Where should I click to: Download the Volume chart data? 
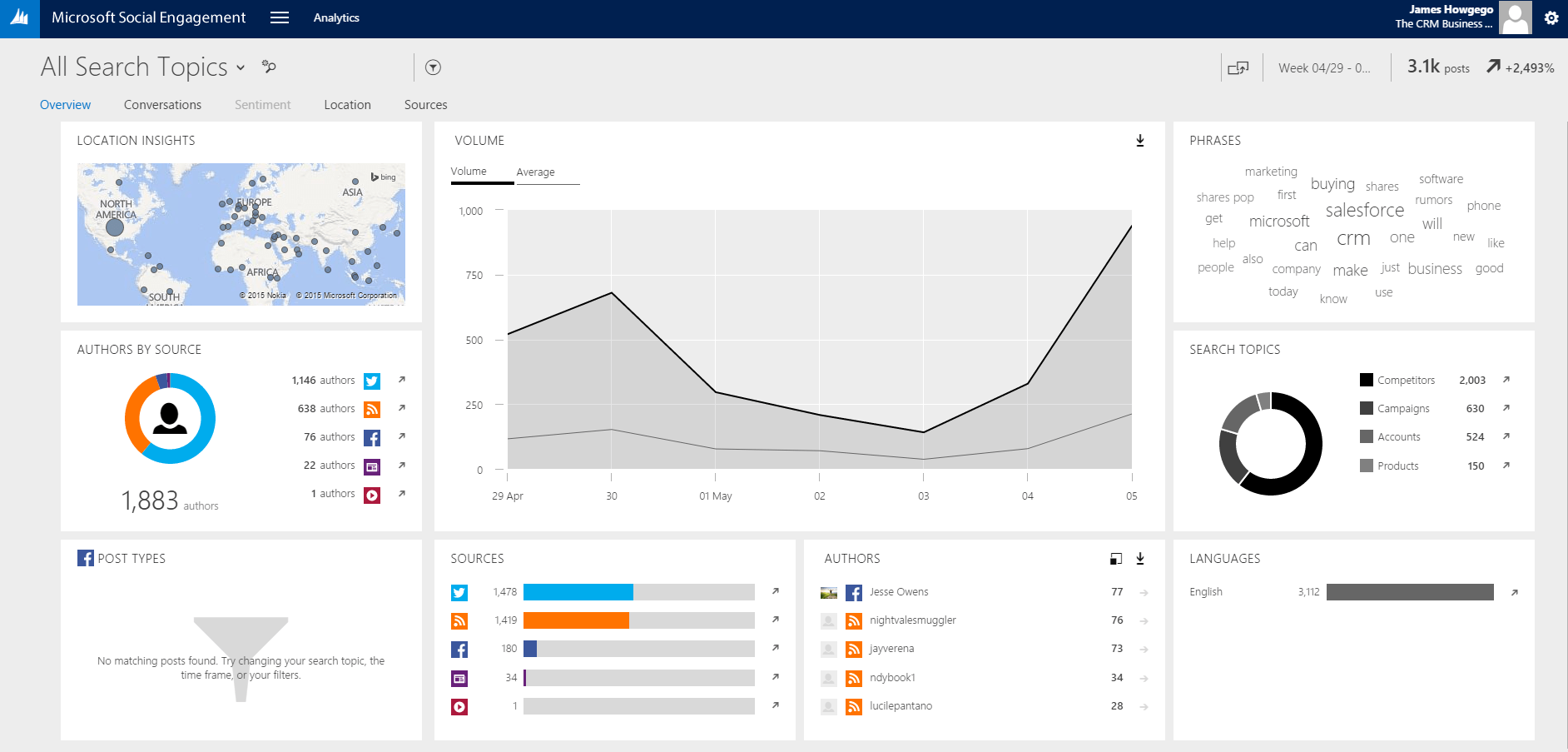tap(1139, 141)
